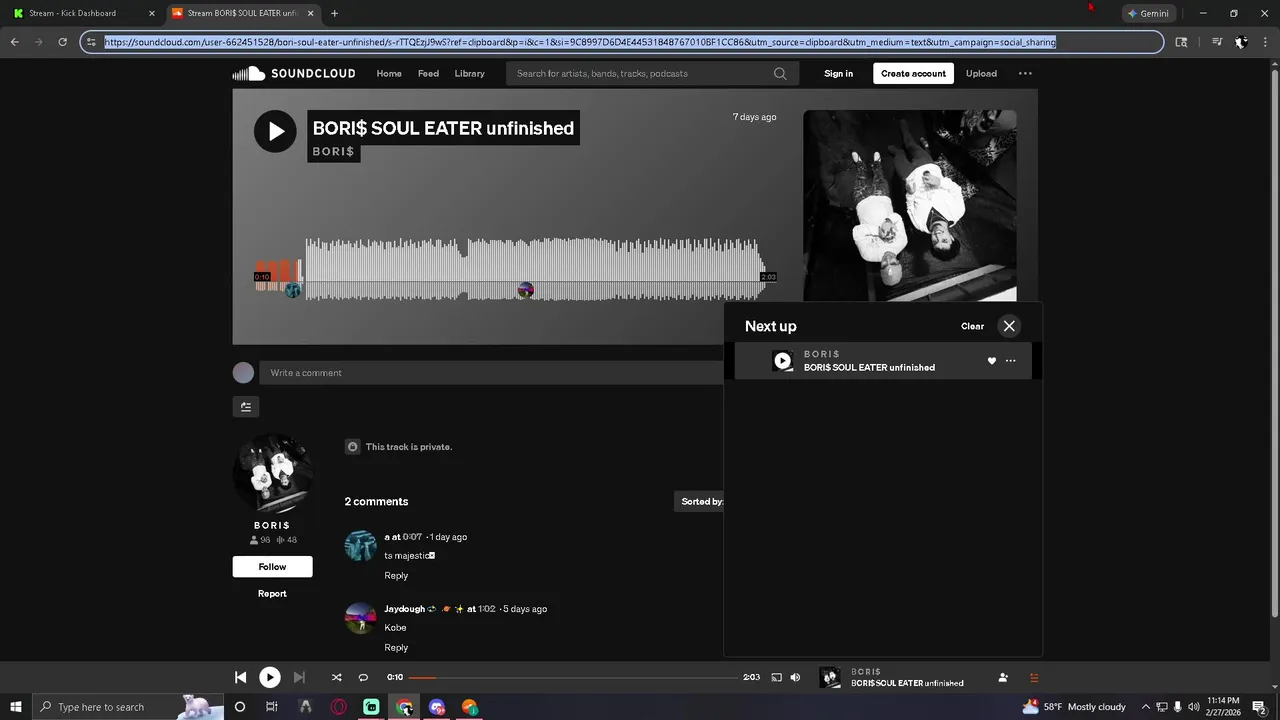Click the now playing artwork thumbnail
Viewport: 1280px width, 720px height.
(830, 677)
